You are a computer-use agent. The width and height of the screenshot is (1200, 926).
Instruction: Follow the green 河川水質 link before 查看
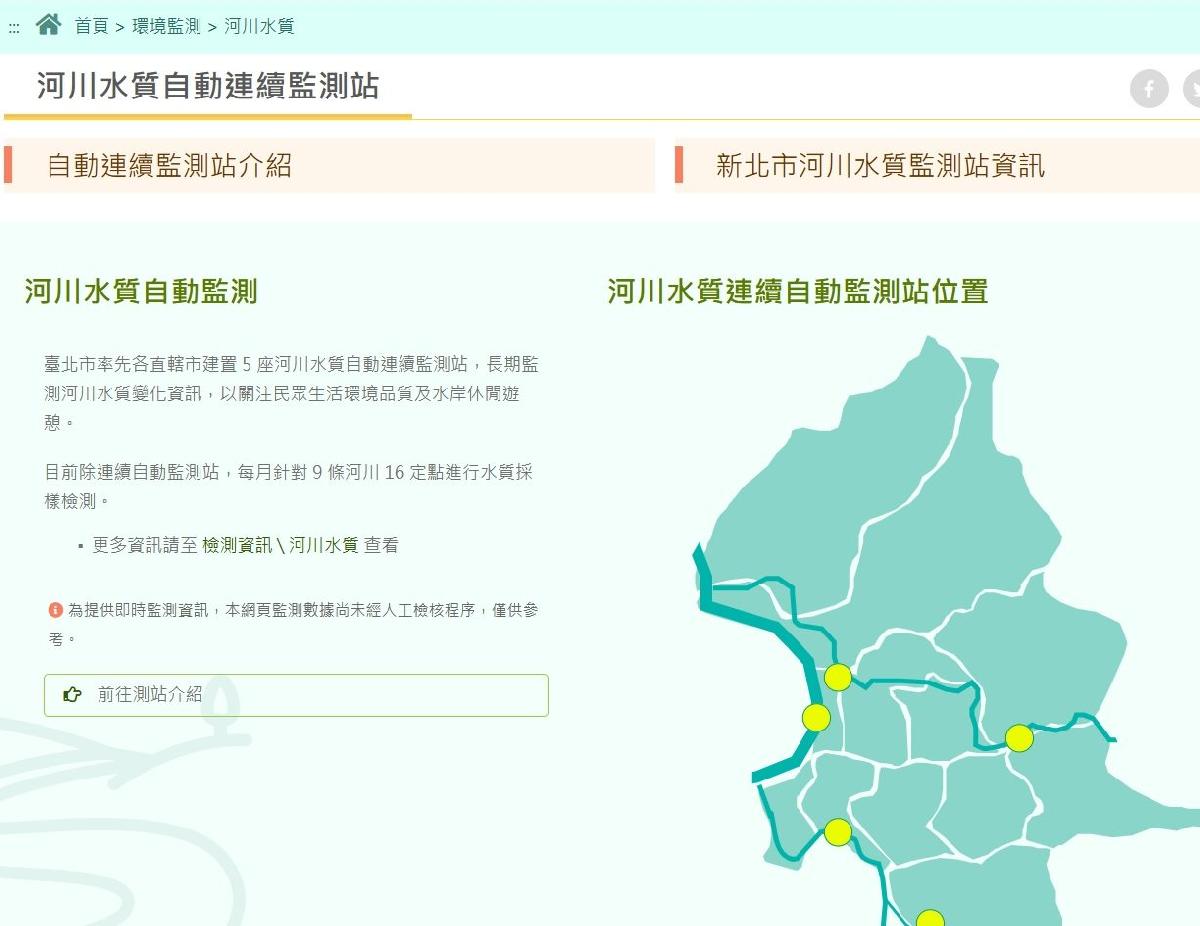click(323, 545)
